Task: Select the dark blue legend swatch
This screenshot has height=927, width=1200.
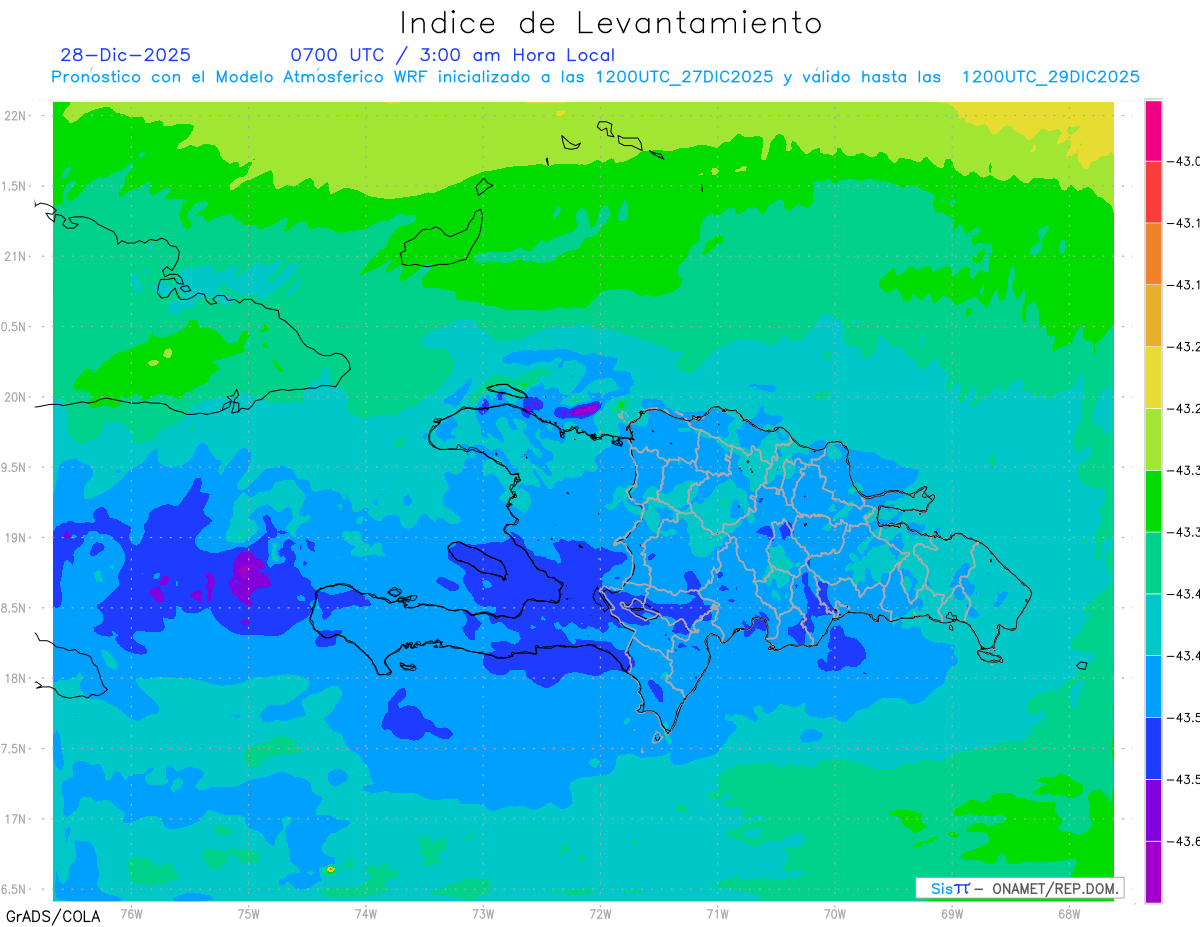Action: coord(1153,748)
